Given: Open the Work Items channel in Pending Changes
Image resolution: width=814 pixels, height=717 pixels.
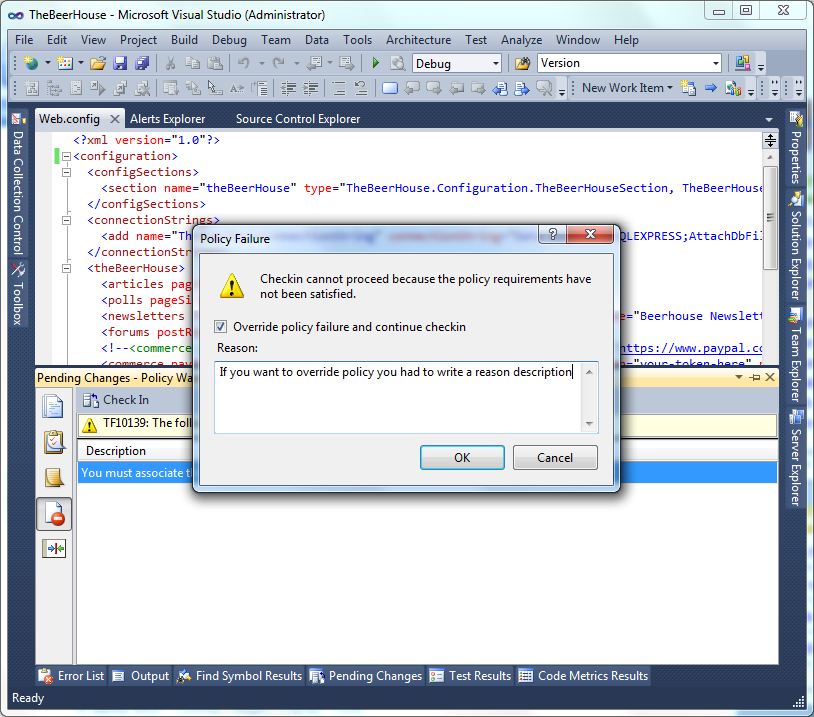Looking at the screenshot, I should (x=53, y=442).
